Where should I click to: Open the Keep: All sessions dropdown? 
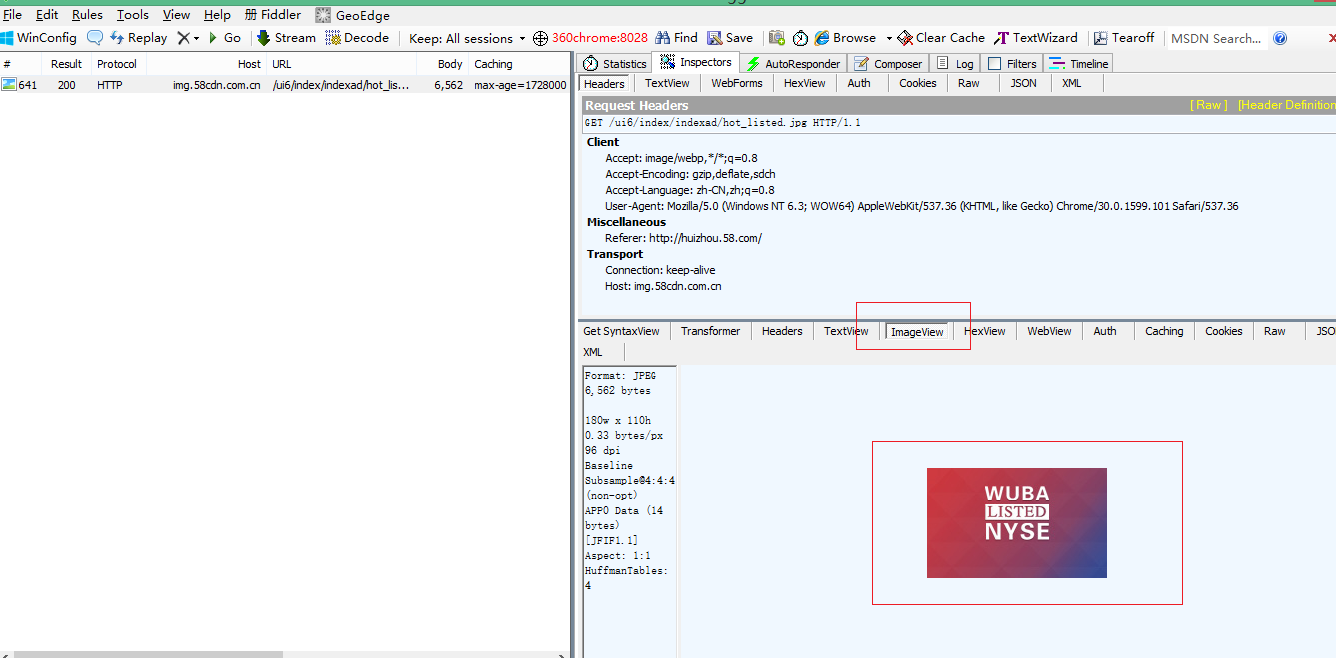(467, 38)
